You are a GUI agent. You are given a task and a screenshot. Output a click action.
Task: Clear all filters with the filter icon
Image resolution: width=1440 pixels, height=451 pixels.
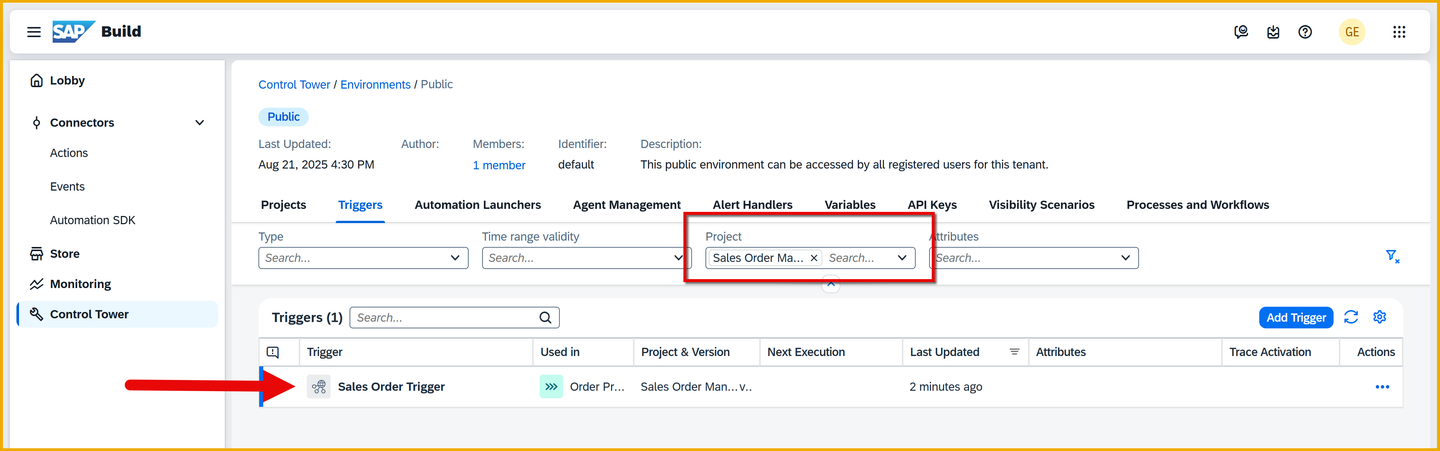(1392, 257)
